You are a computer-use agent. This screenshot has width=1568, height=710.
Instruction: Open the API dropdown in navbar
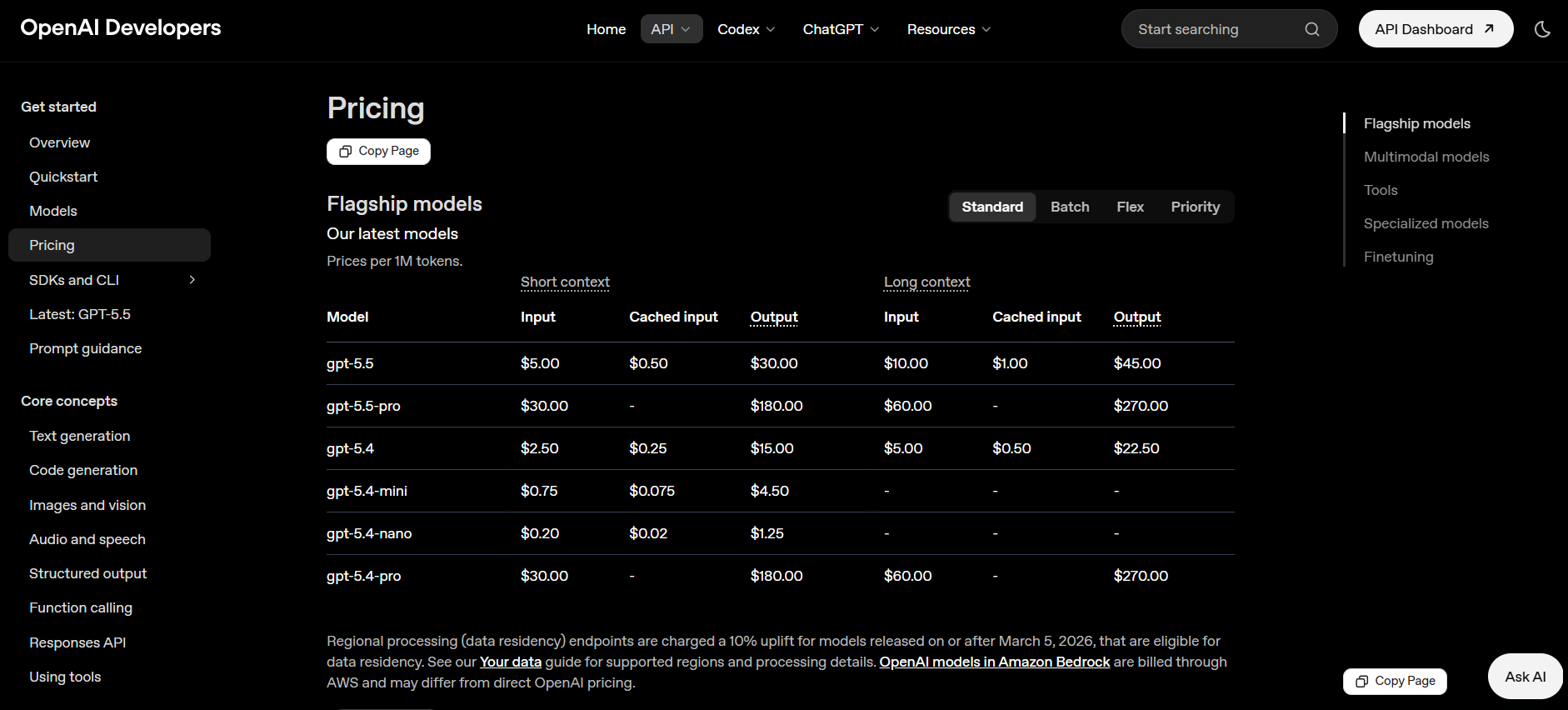point(672,29)
